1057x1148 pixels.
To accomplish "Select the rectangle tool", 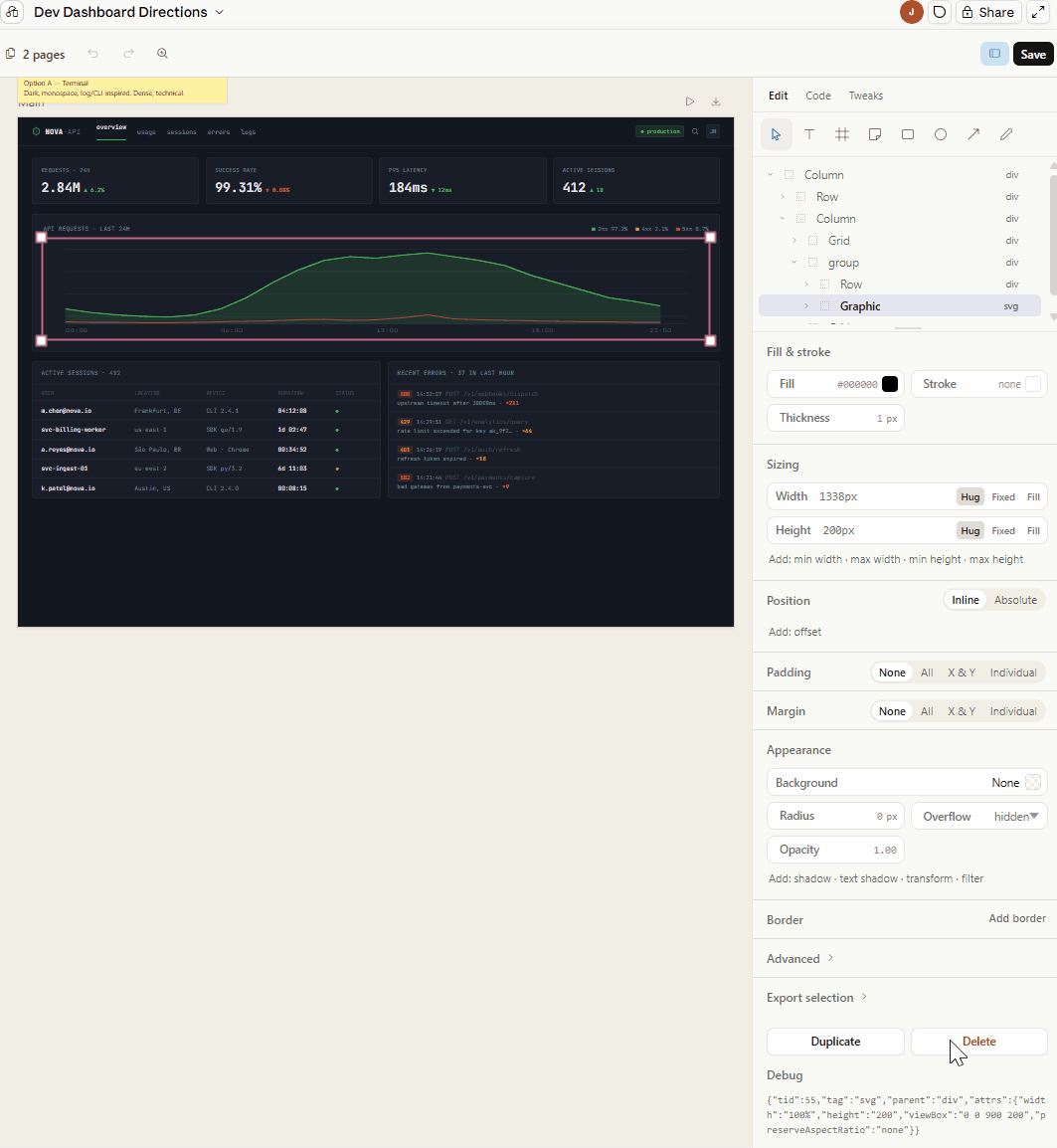I will pos(908,134).
